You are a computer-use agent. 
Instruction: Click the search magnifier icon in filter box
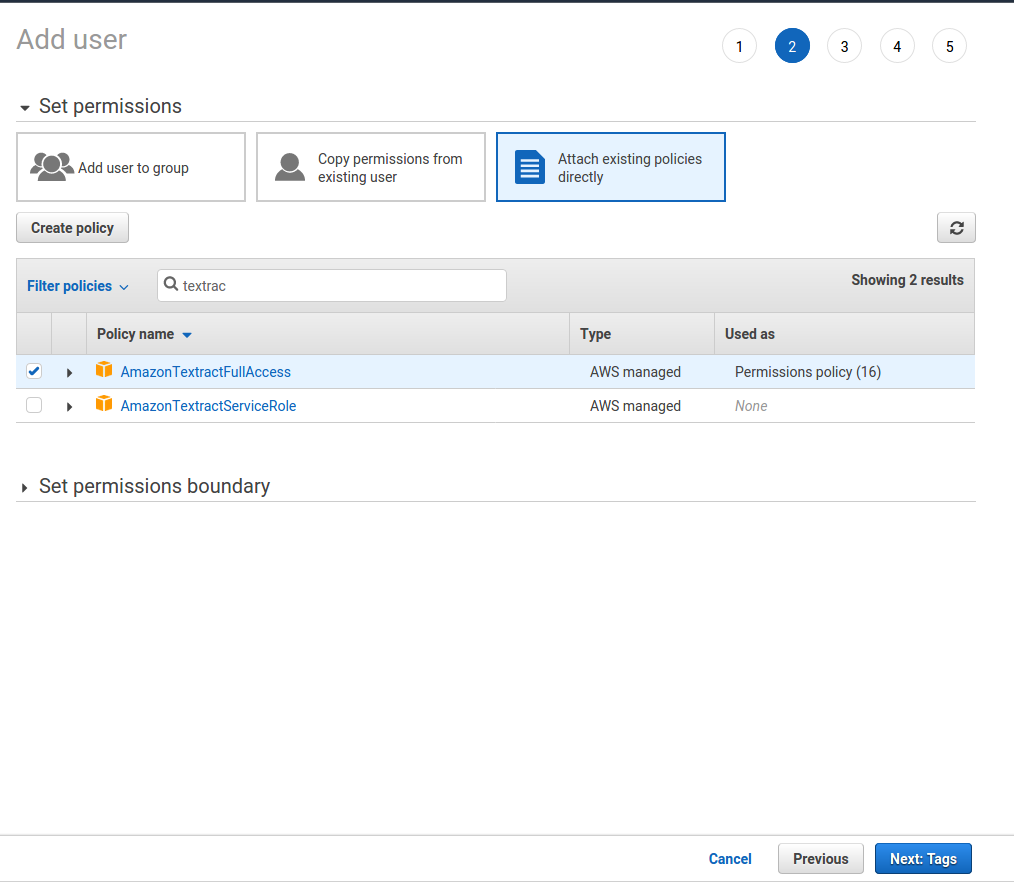(x=171, y=284)
